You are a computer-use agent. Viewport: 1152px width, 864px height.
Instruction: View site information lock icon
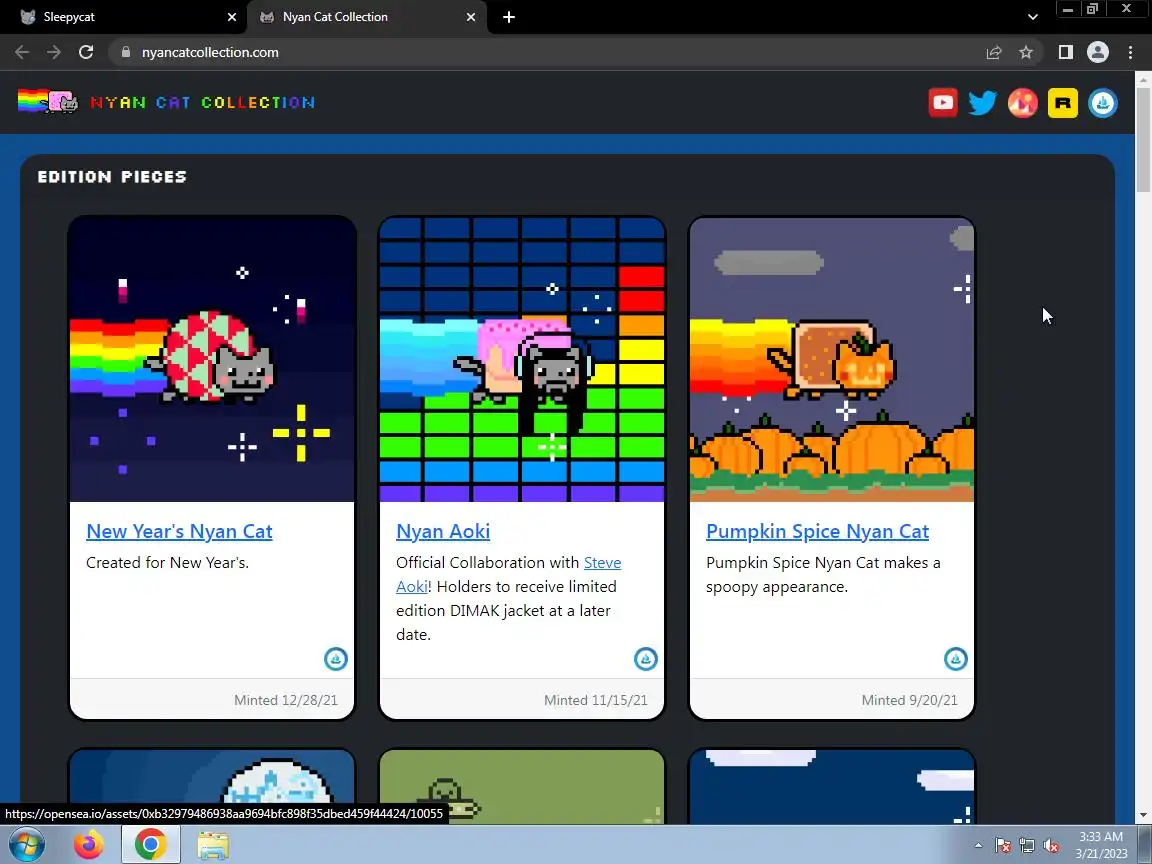126,52
